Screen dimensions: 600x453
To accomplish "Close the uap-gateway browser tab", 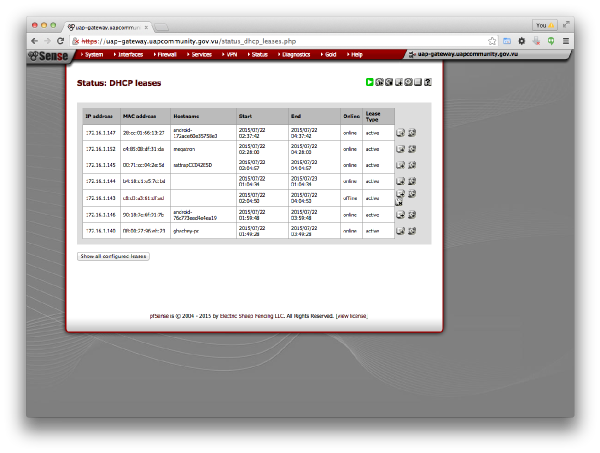I will point(146,28).
